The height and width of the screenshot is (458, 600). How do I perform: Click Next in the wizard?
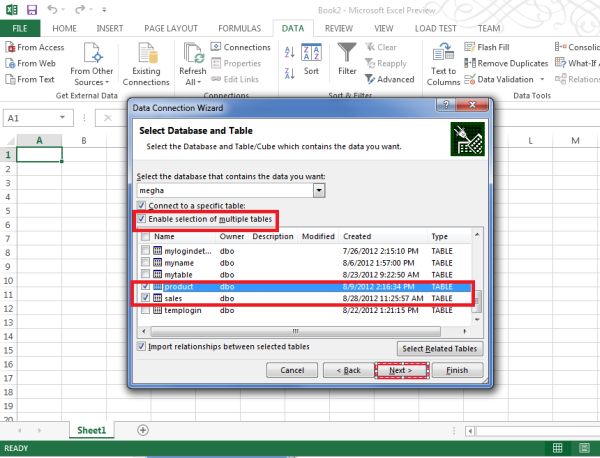(x=401, y=370)
